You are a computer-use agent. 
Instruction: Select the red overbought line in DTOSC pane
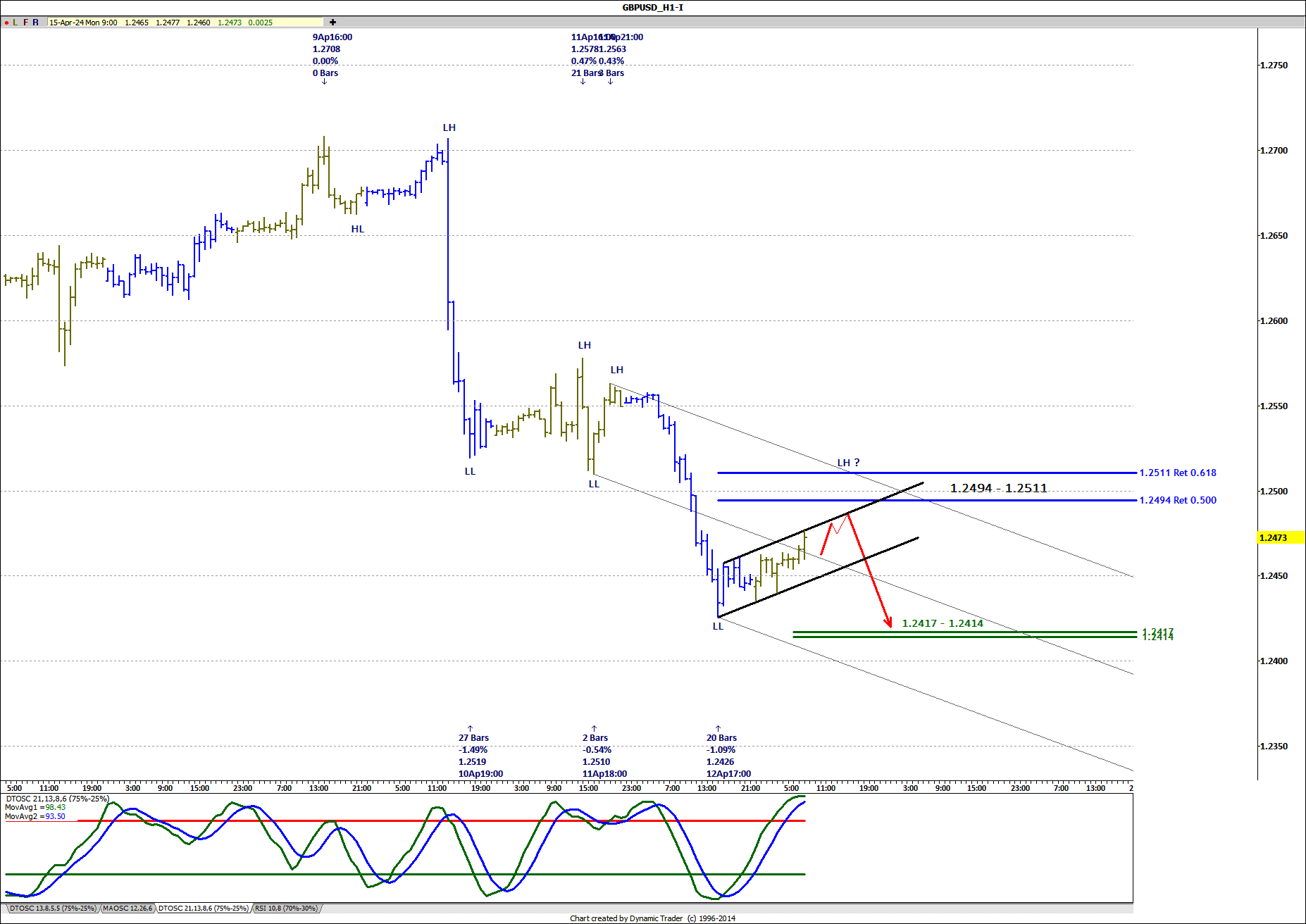441,821
